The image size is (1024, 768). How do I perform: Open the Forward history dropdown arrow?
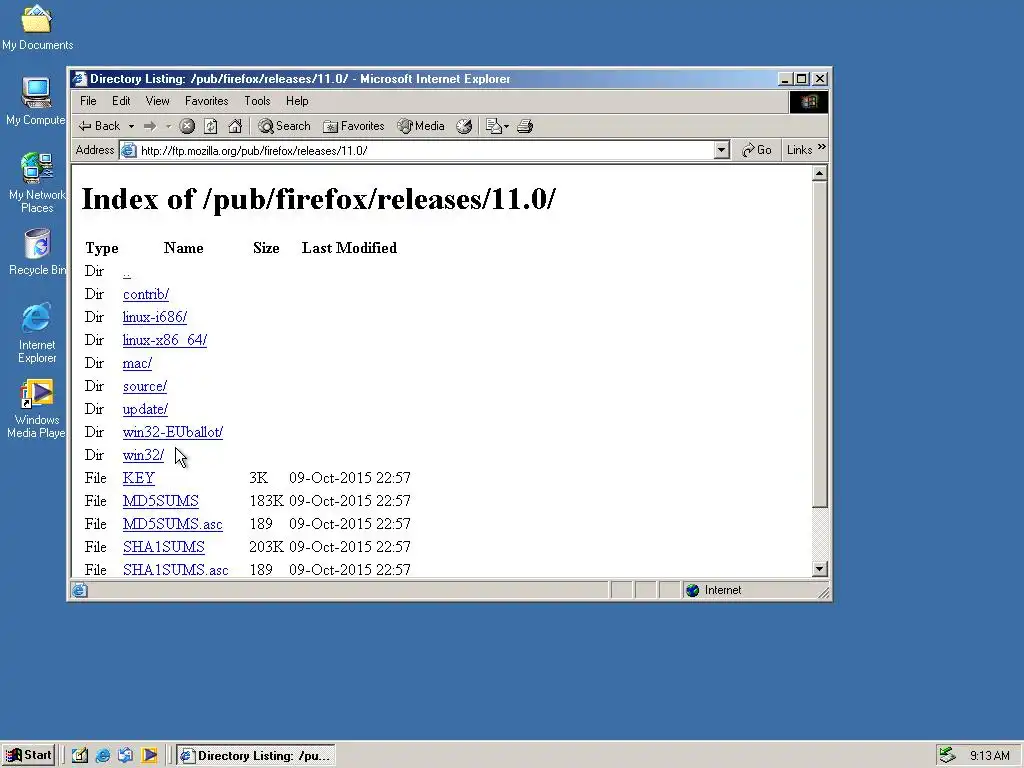point(168,126)
